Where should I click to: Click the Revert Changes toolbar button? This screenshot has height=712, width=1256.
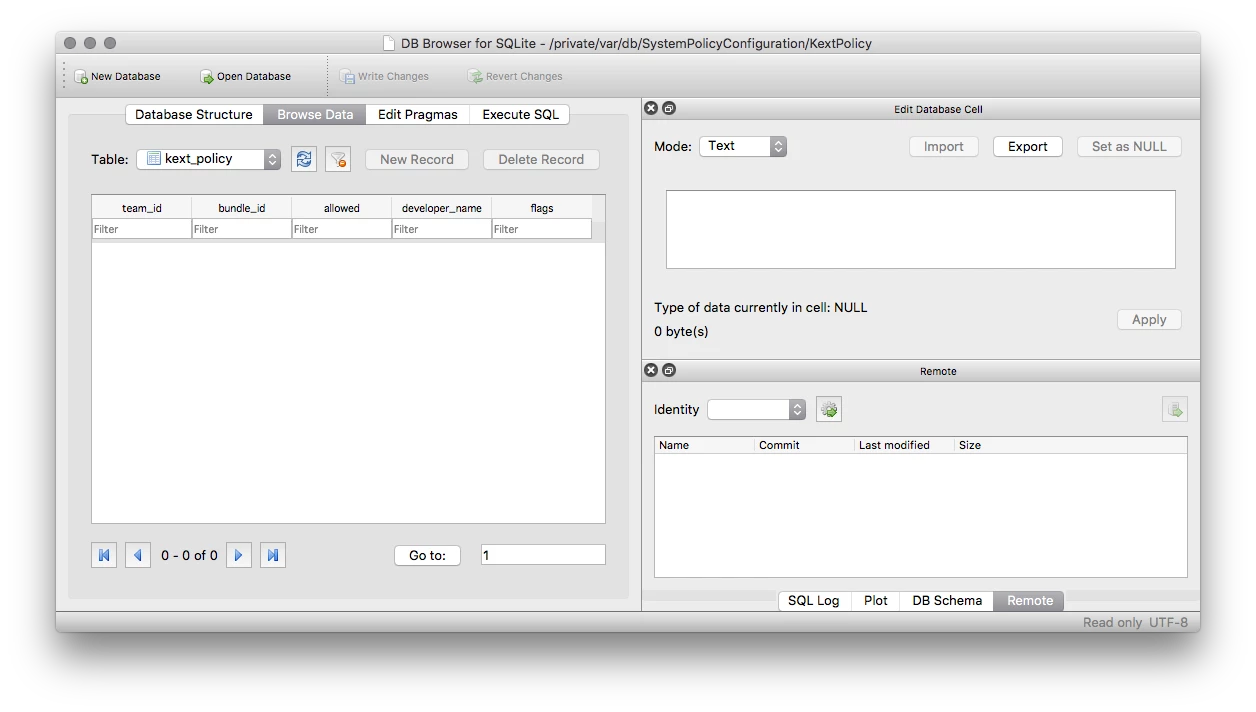coord(515,76)
